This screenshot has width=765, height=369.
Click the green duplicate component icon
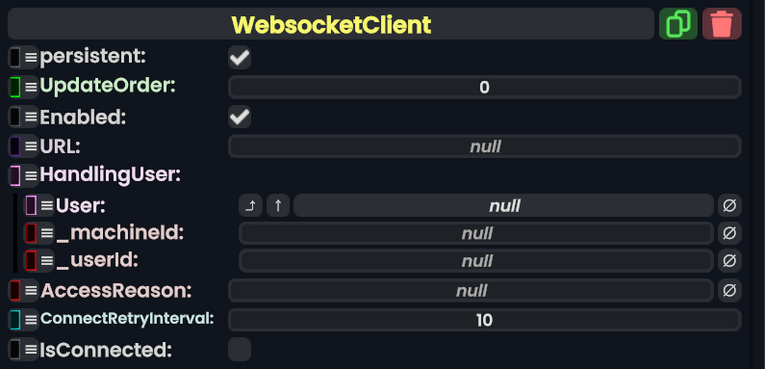coord(678,23)
